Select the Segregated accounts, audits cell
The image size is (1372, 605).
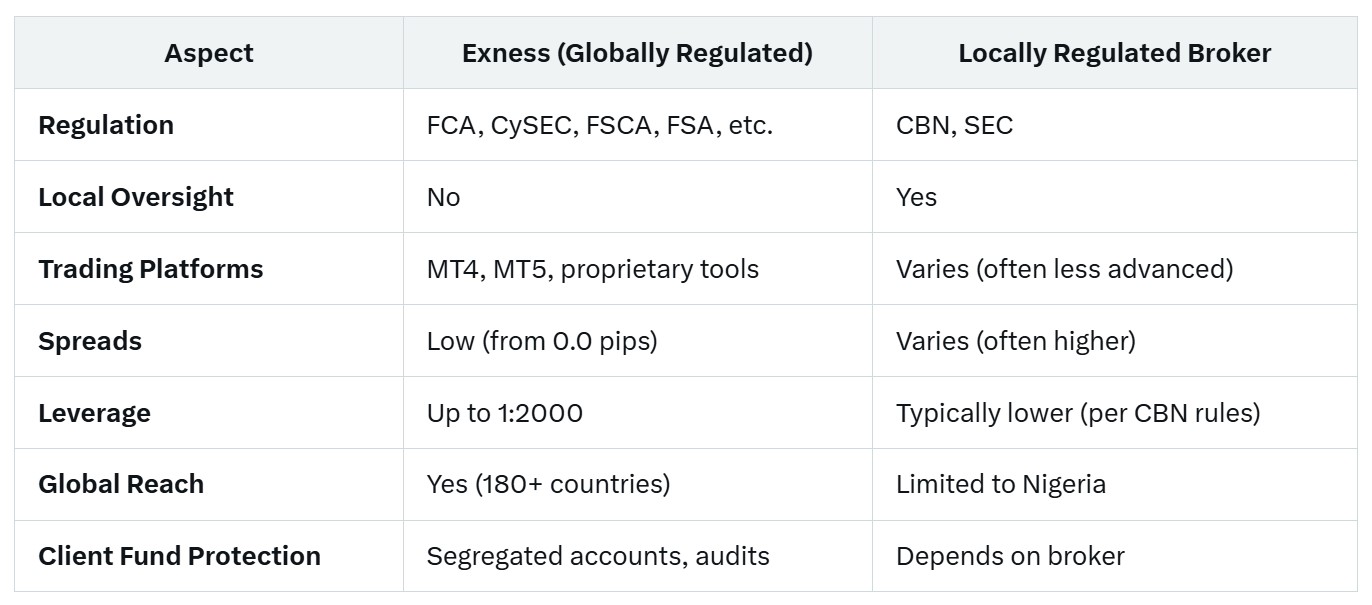[598, 556]
